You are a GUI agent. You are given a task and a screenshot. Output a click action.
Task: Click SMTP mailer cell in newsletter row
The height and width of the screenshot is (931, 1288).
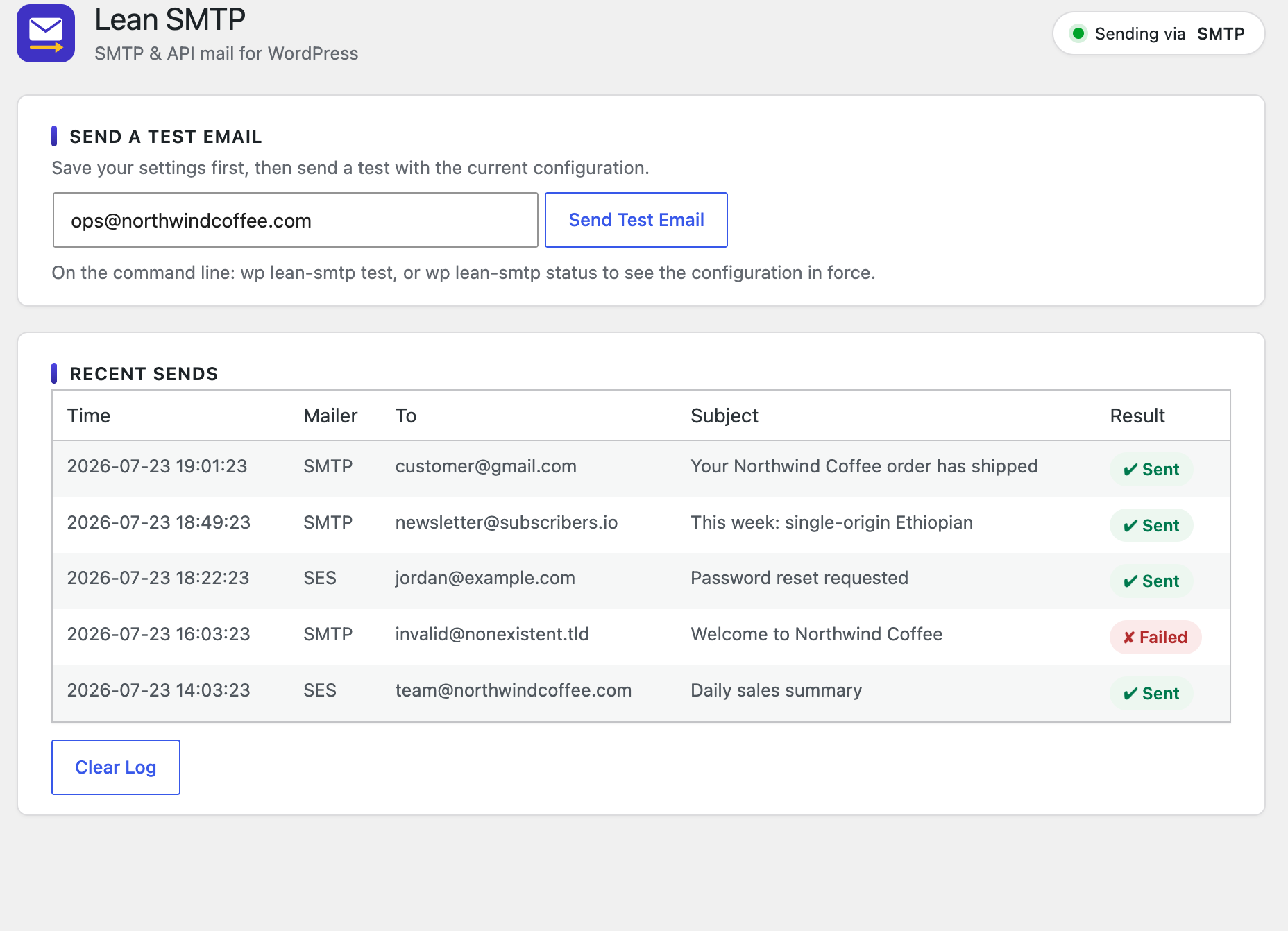click(x=328, y=522)
